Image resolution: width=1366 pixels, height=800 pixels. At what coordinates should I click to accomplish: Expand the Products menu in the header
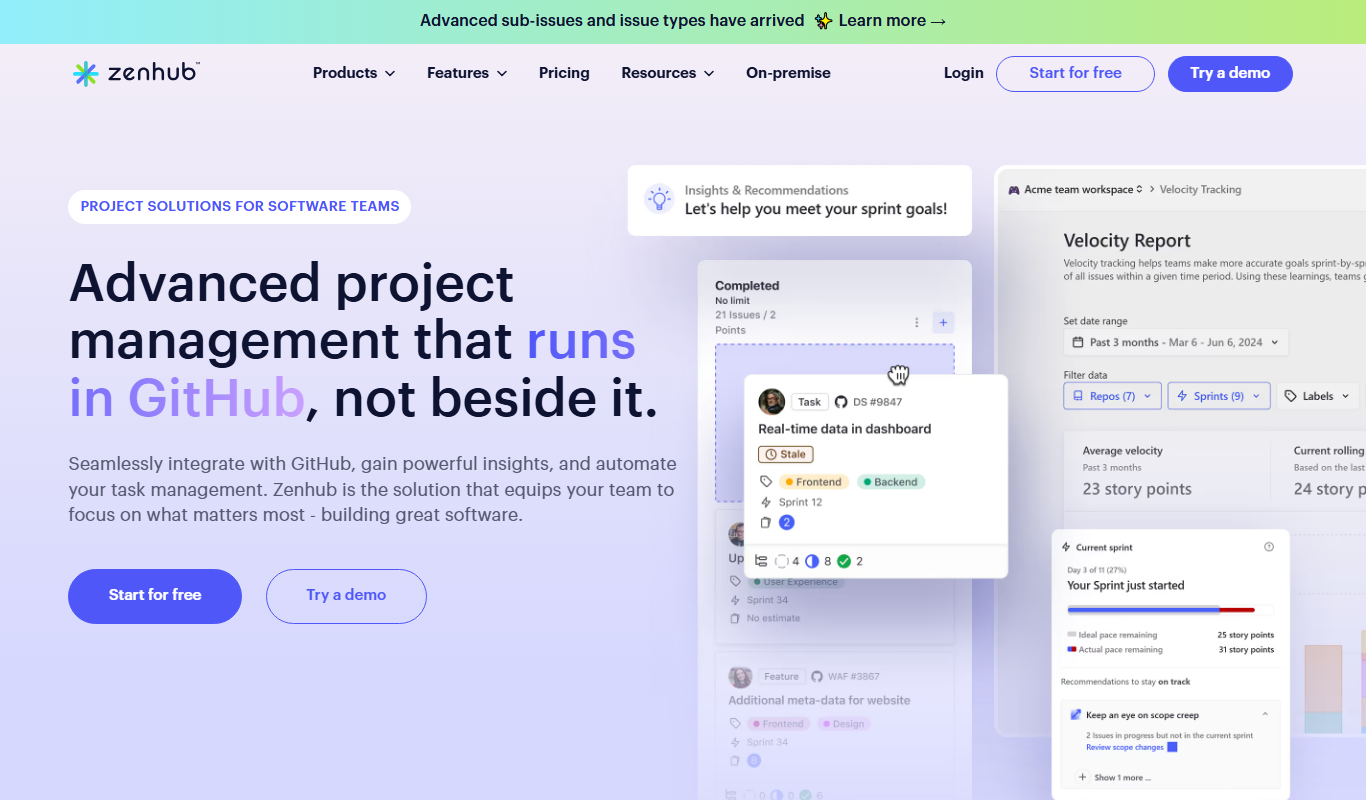pyautogui.click(x=354, y=73)
